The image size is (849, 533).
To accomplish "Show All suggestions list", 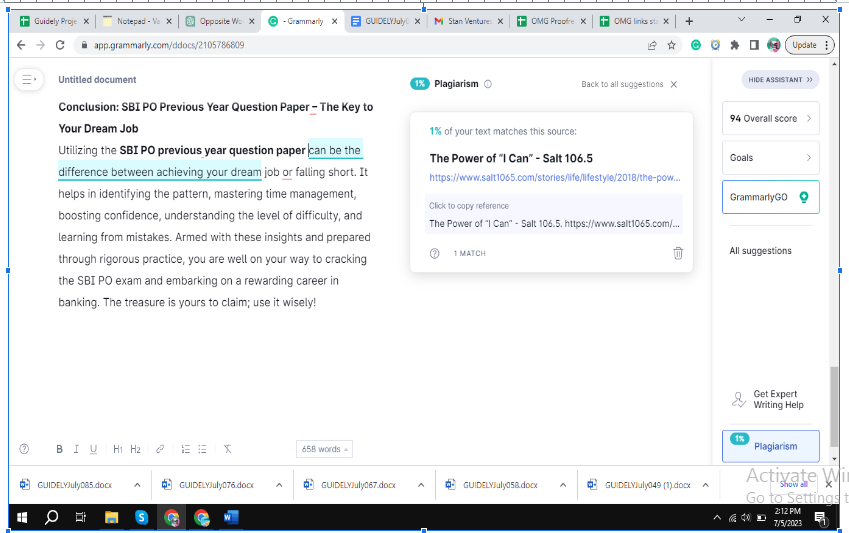I will click(x=760, y=251).
